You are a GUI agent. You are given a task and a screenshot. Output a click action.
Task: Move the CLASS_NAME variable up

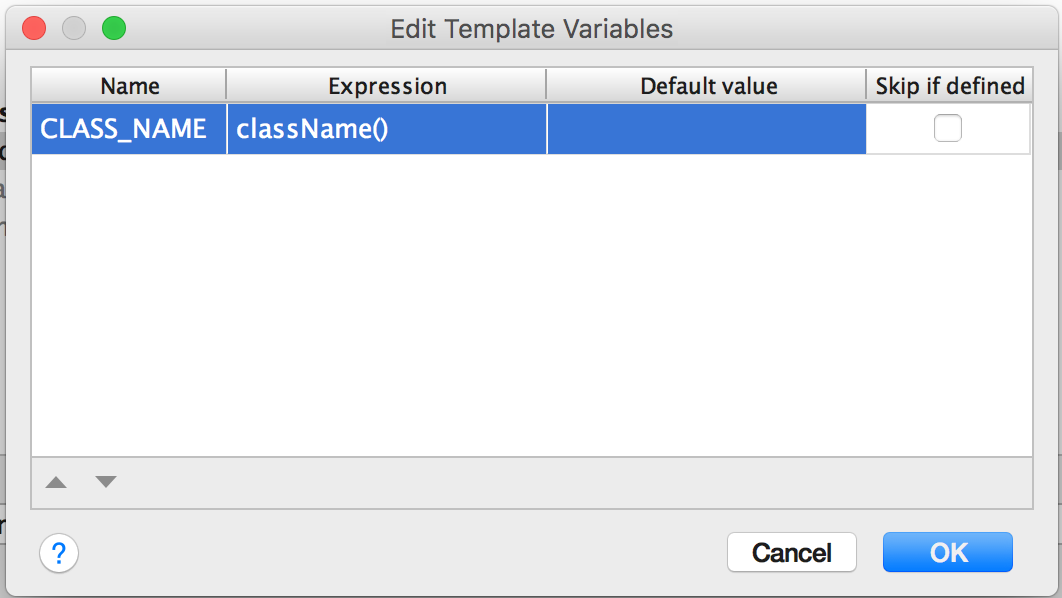pos(56,482)
